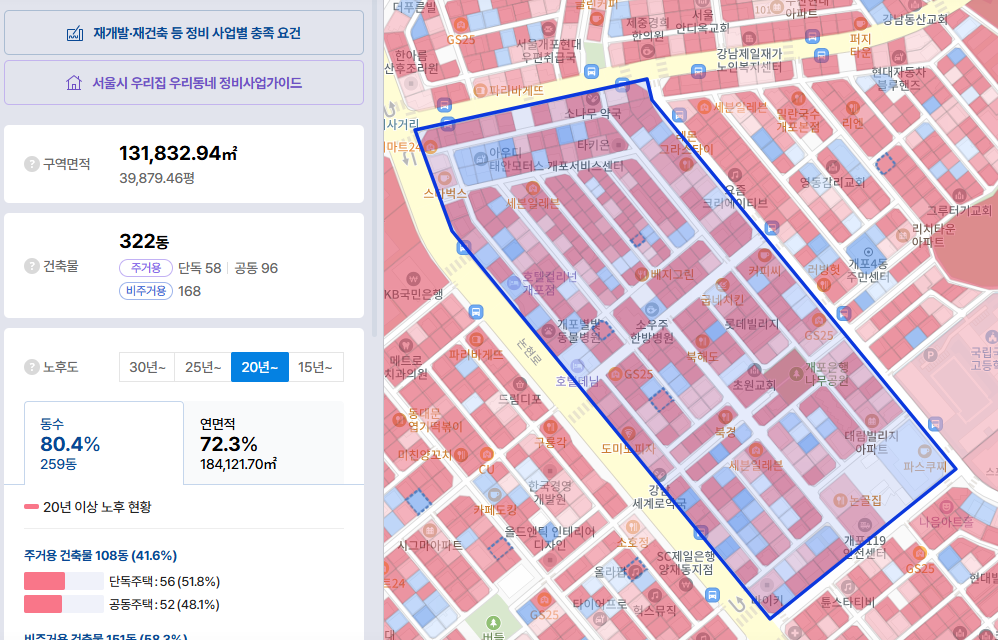Click the 단독주택 progress bar

pyautogui.click(x=64, y=581)
